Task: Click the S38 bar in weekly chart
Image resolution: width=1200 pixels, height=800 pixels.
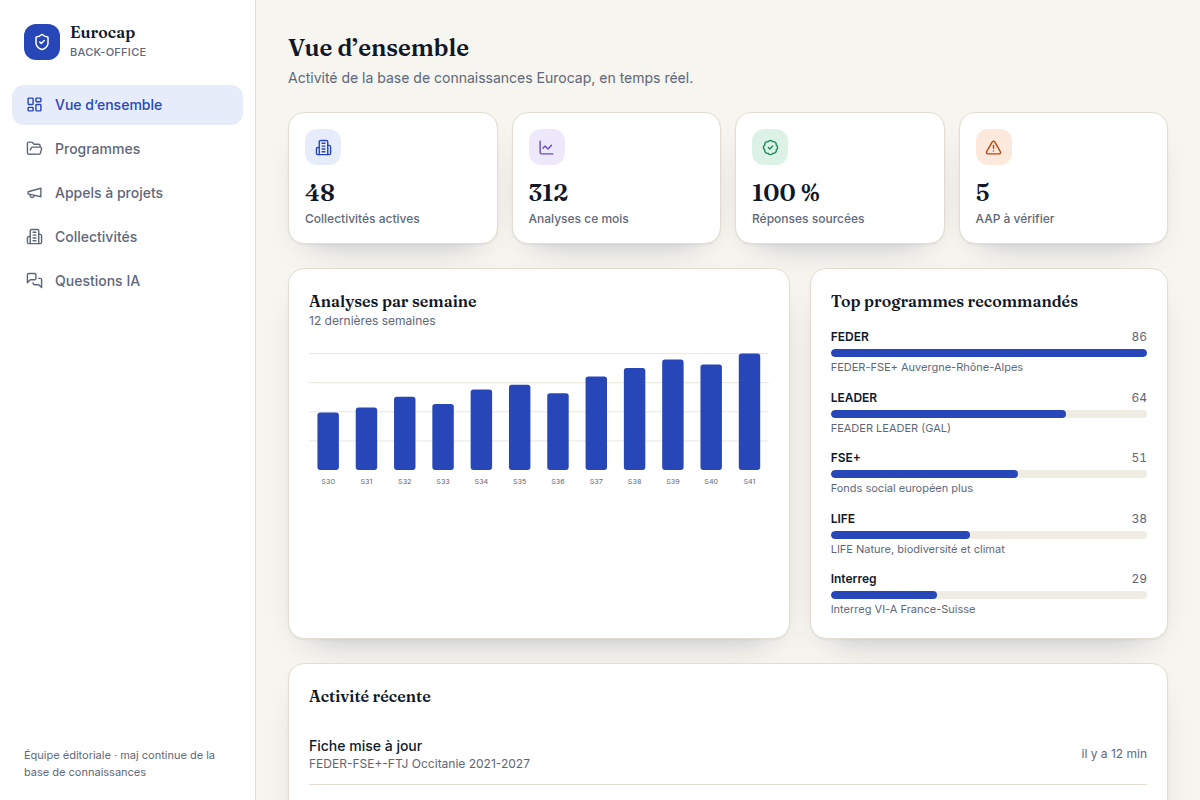Action: pyautogui.click(x=635, y=419)
